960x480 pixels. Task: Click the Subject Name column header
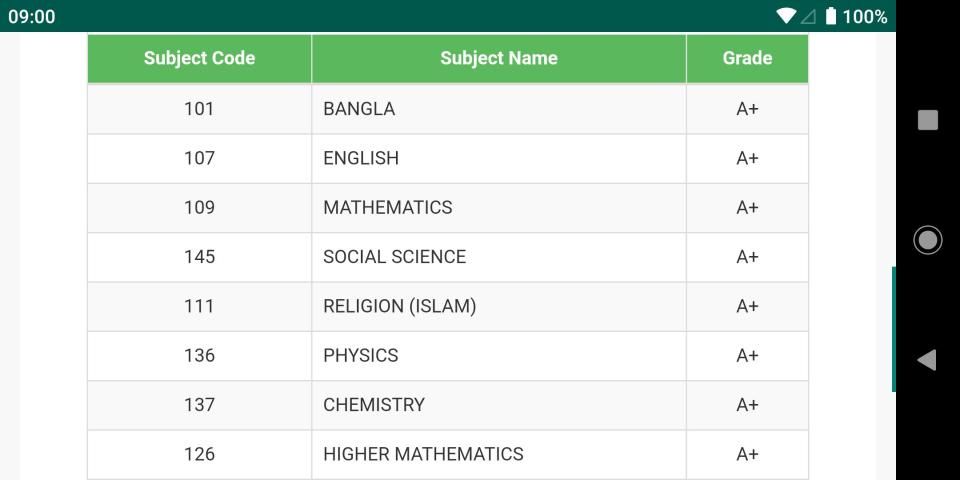[x=498, y=58]
